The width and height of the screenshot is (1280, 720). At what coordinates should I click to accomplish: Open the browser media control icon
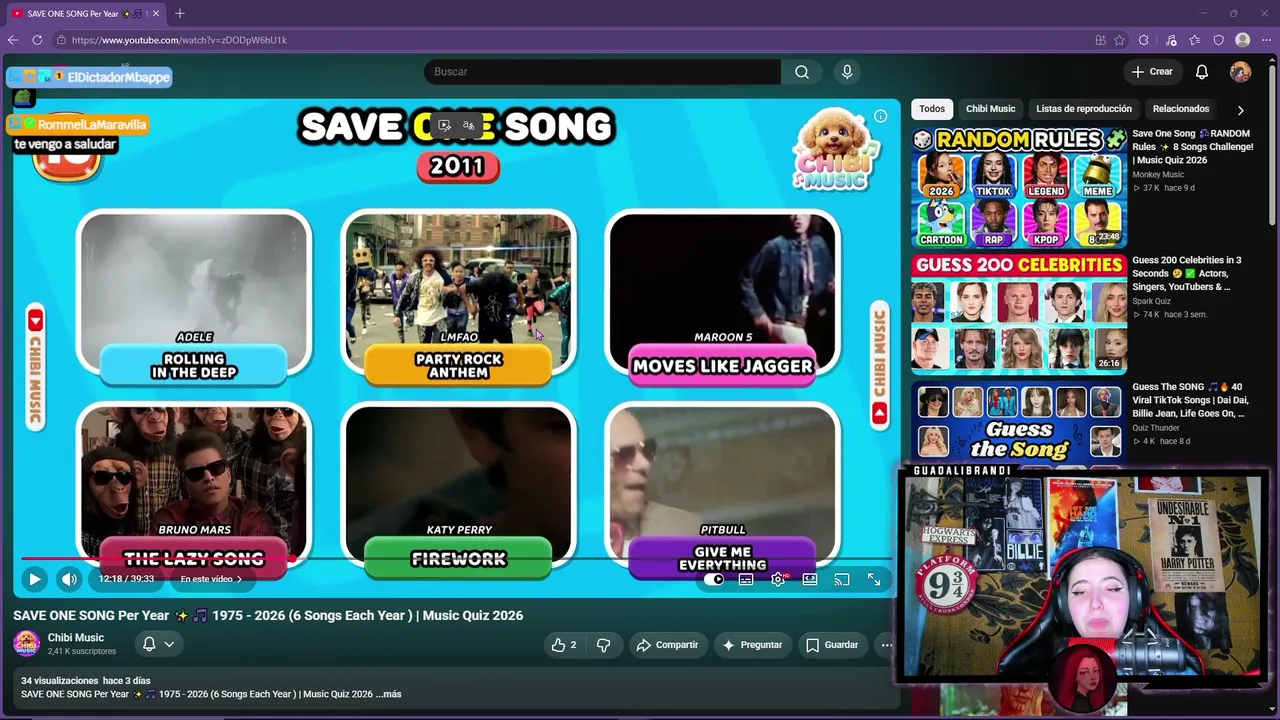[1171, 40]
